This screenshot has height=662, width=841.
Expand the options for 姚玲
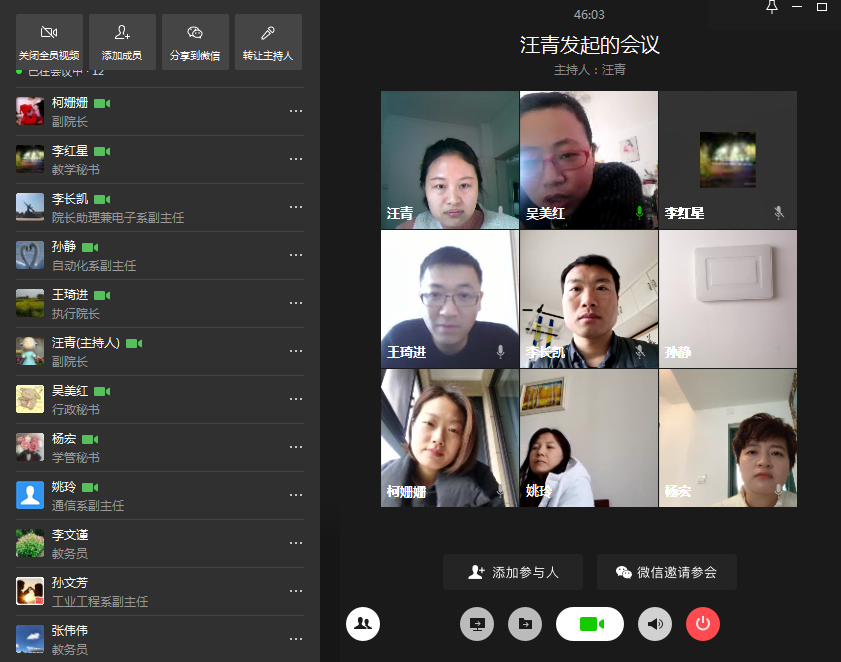296,495
